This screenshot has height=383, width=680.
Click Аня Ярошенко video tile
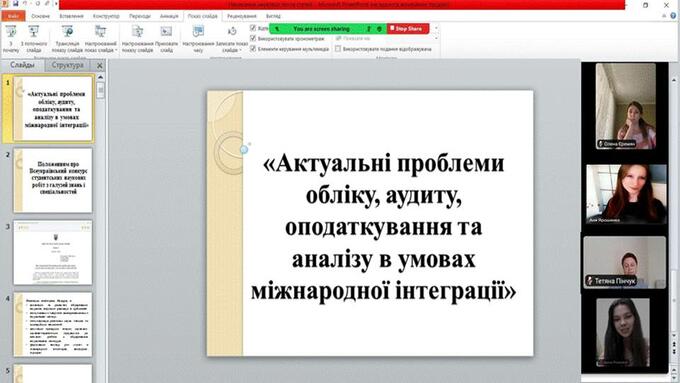pyautogui.click(x=626, y=194)
